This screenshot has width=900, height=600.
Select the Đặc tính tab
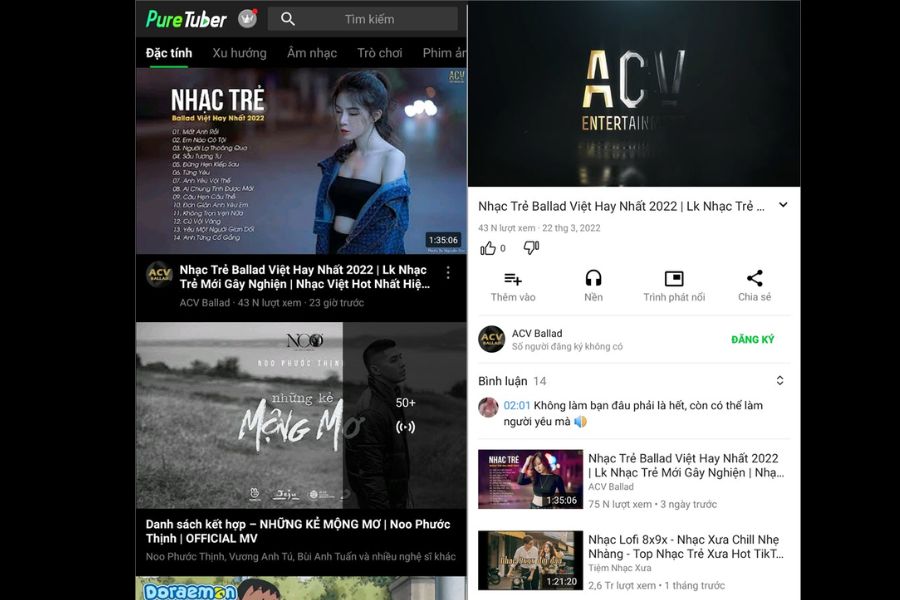tap(169, 53)
